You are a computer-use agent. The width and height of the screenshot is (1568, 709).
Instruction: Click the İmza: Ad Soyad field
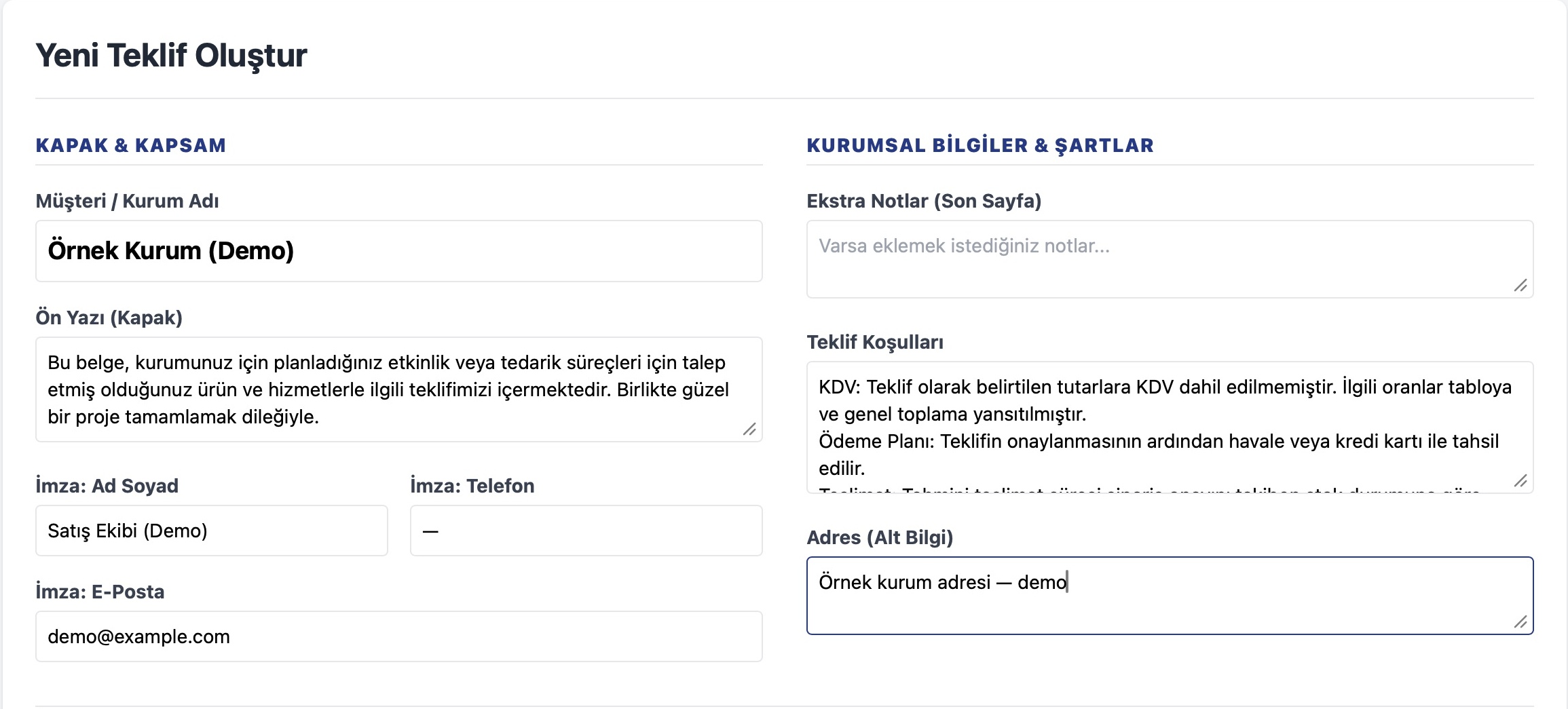(212, 531)
